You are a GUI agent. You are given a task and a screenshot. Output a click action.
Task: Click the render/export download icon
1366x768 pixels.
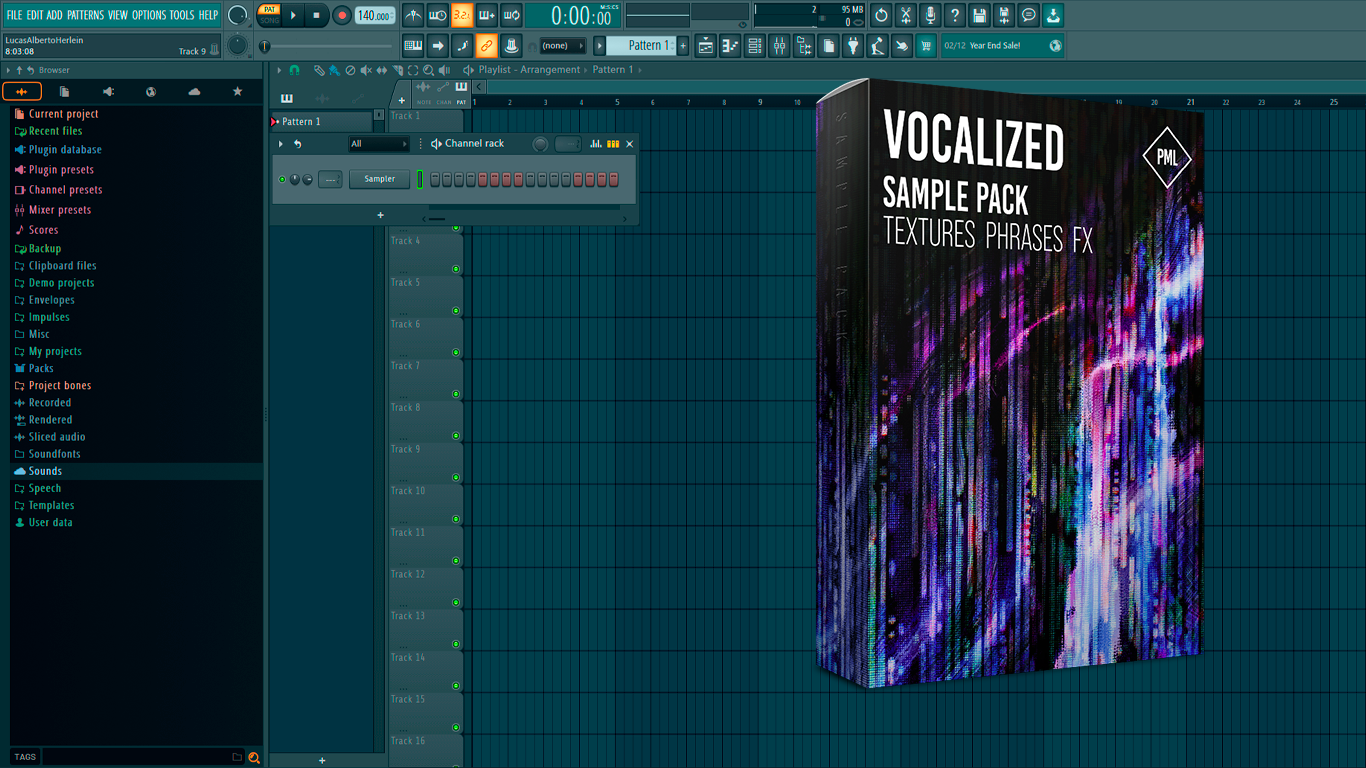pyautogui.click(x=1053, y=15)
